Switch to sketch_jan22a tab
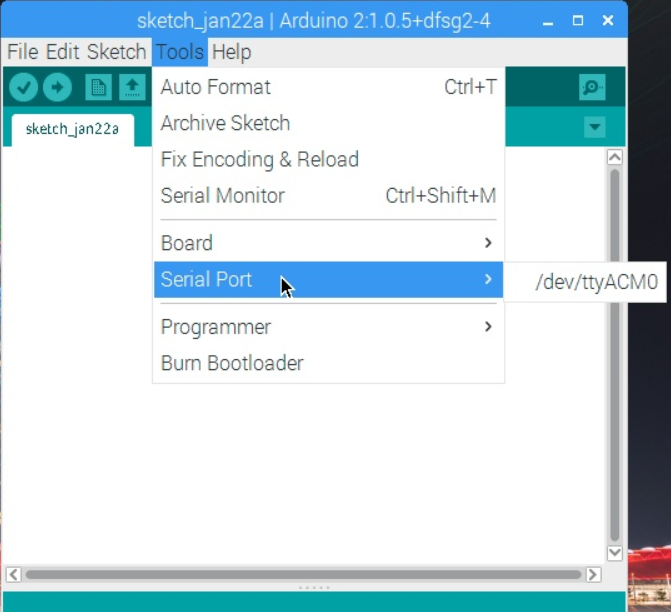The width and height of the screenshot is (671, 612). pyautogui.click(x=72, y=129)
